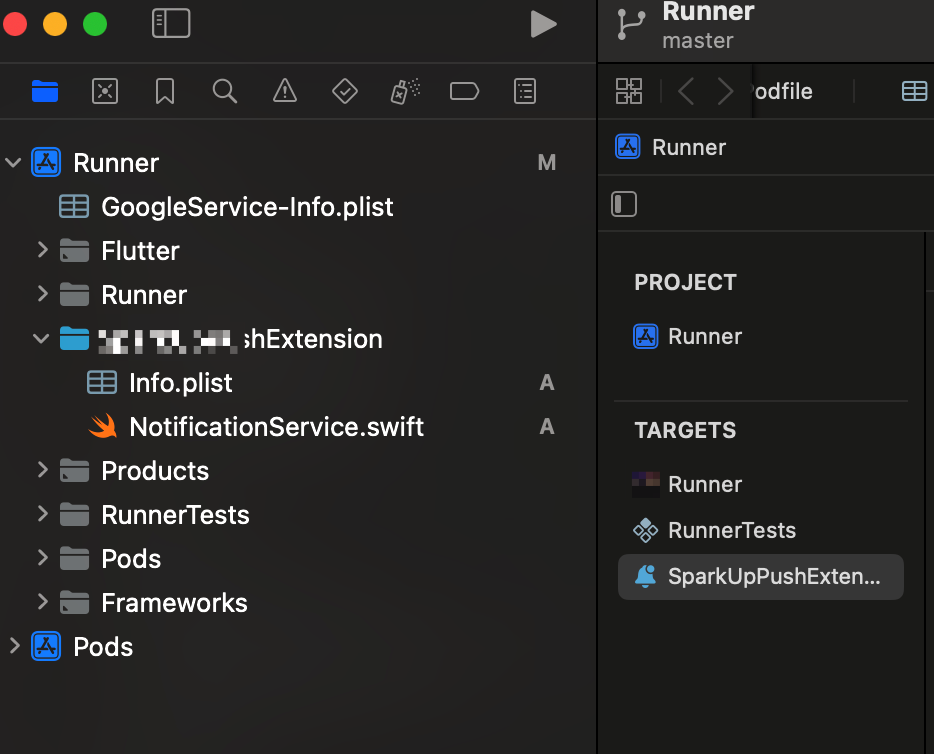Image resolution: width=934 pixels, height=754 pixels.
Task: Click the Pods Xcode project icon
Action: coord(46,646)
